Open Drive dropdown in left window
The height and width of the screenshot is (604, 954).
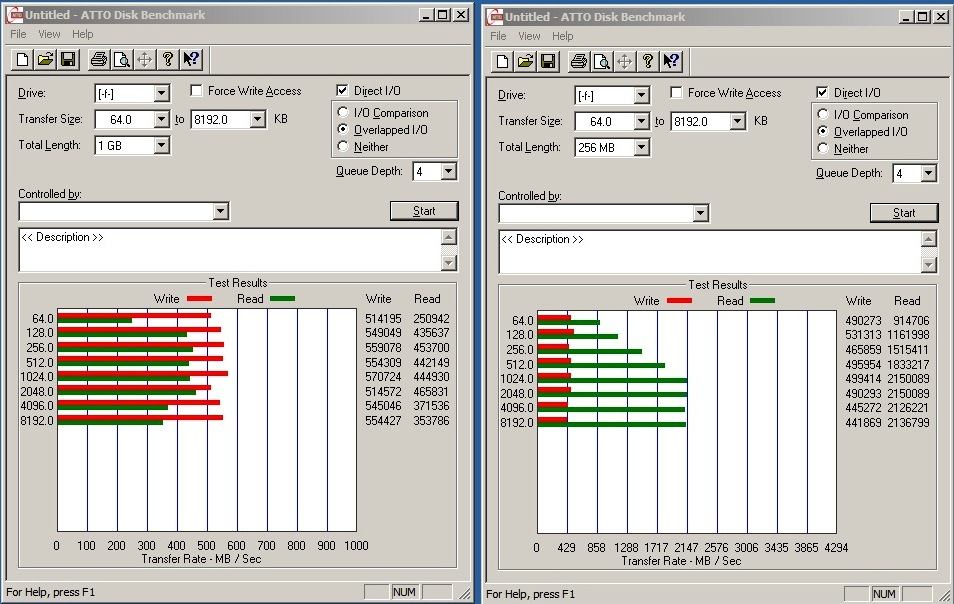(161, 94)
